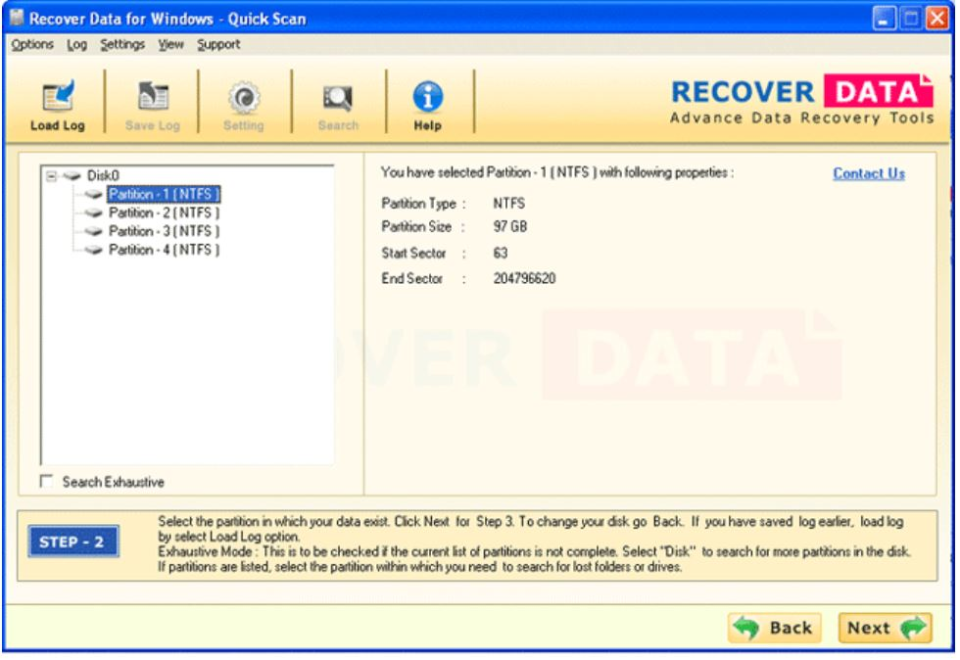
Task: Select Partition - 1 ( NTFS )
Action: click(x=163, y=195)
